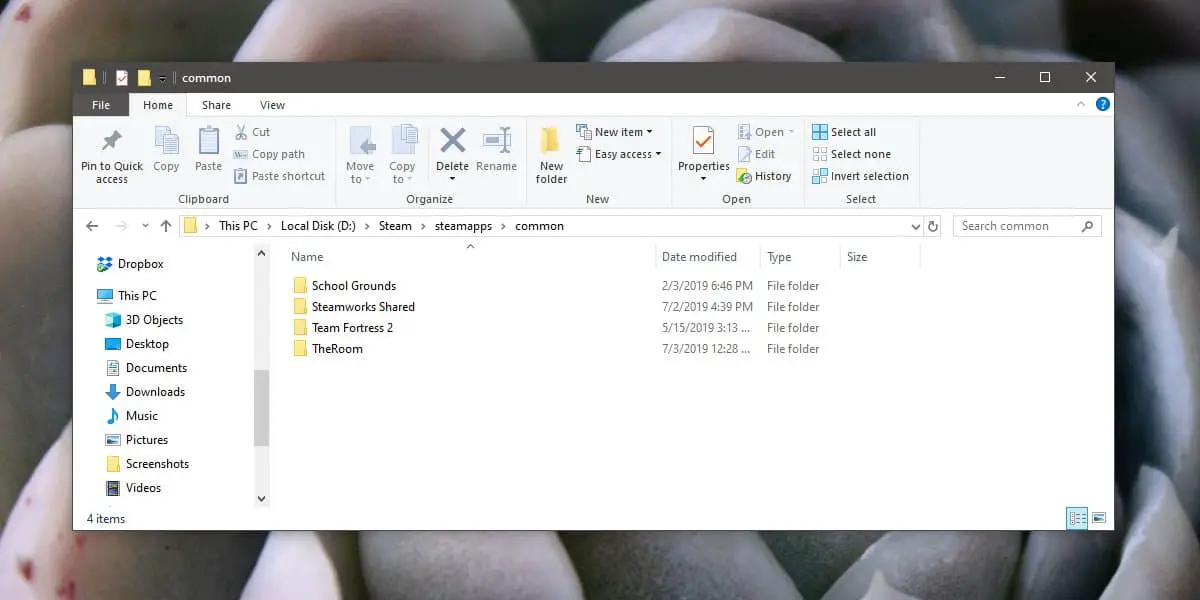Screen dimensions: 1200x600
Task: Refresh the common folder view
Action: (933, 227)
